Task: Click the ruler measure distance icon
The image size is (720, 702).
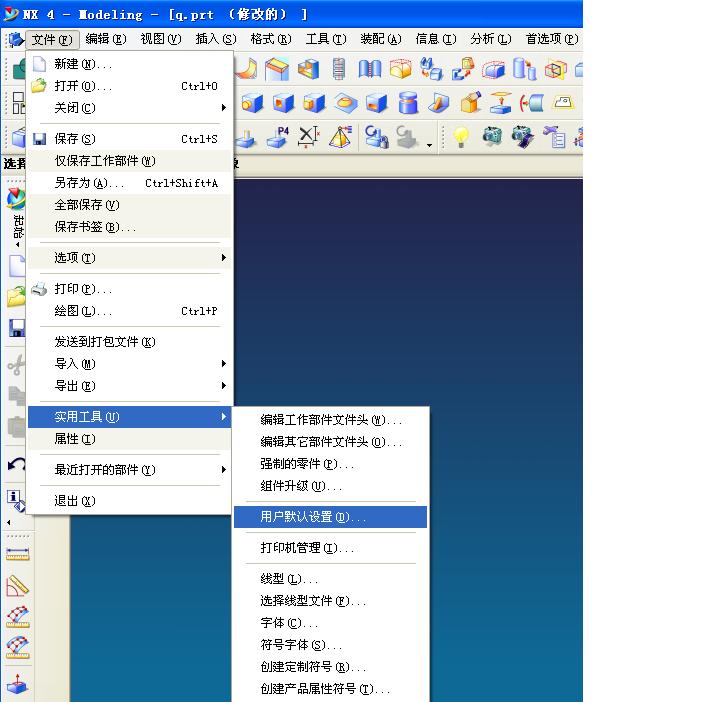Action: 18,555
